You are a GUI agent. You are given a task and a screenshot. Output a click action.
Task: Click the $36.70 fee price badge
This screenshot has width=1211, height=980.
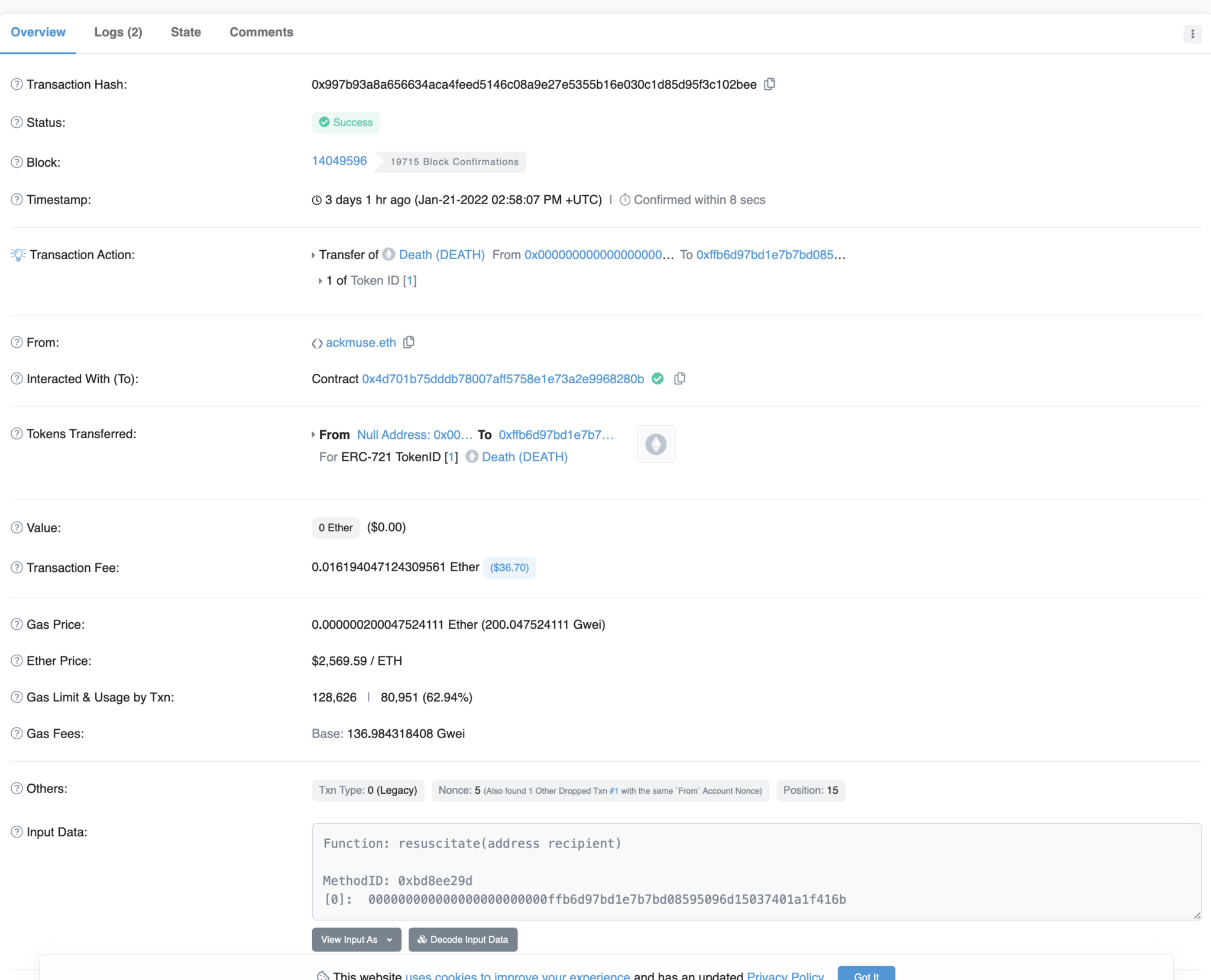click(509, 567)
